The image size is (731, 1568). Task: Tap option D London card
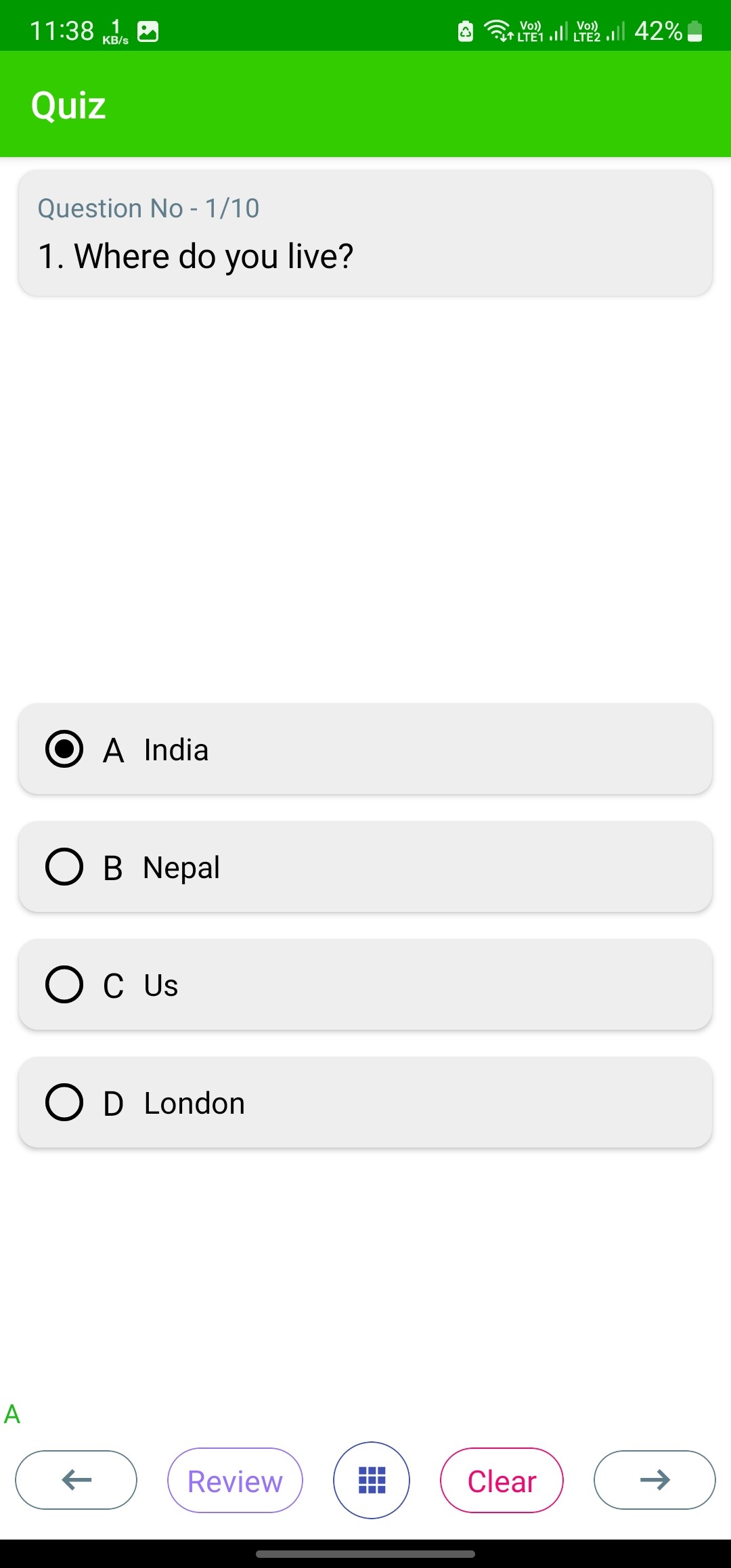(x=365, y=1102)
